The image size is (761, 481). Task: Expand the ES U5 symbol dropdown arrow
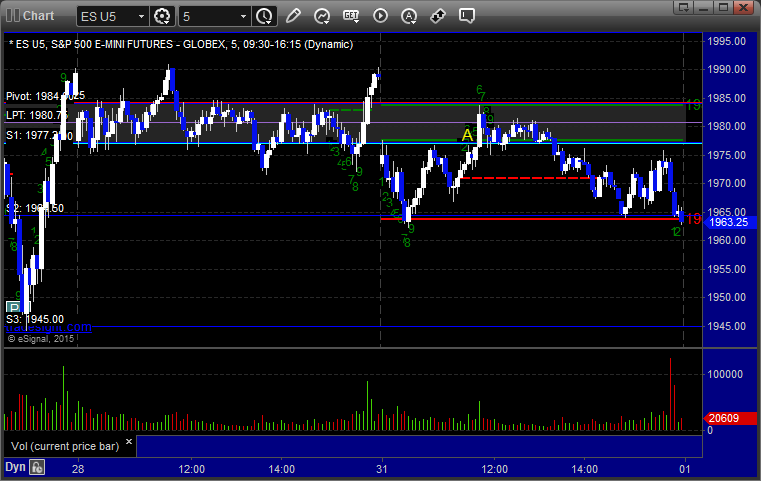click(x=141, y=17)
